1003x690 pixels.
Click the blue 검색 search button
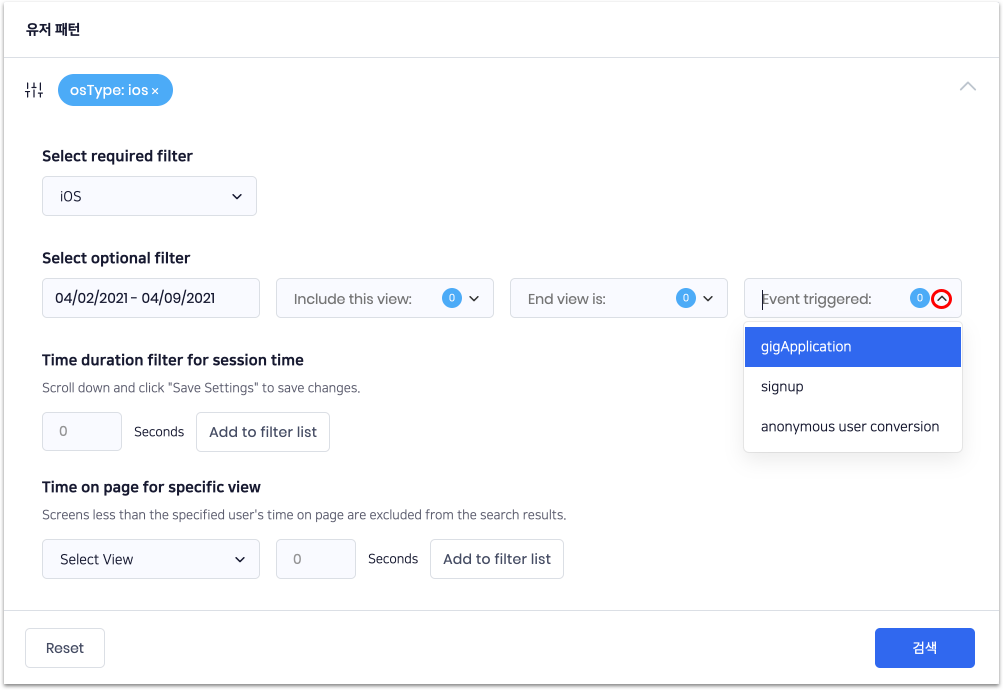click(924, 648)
